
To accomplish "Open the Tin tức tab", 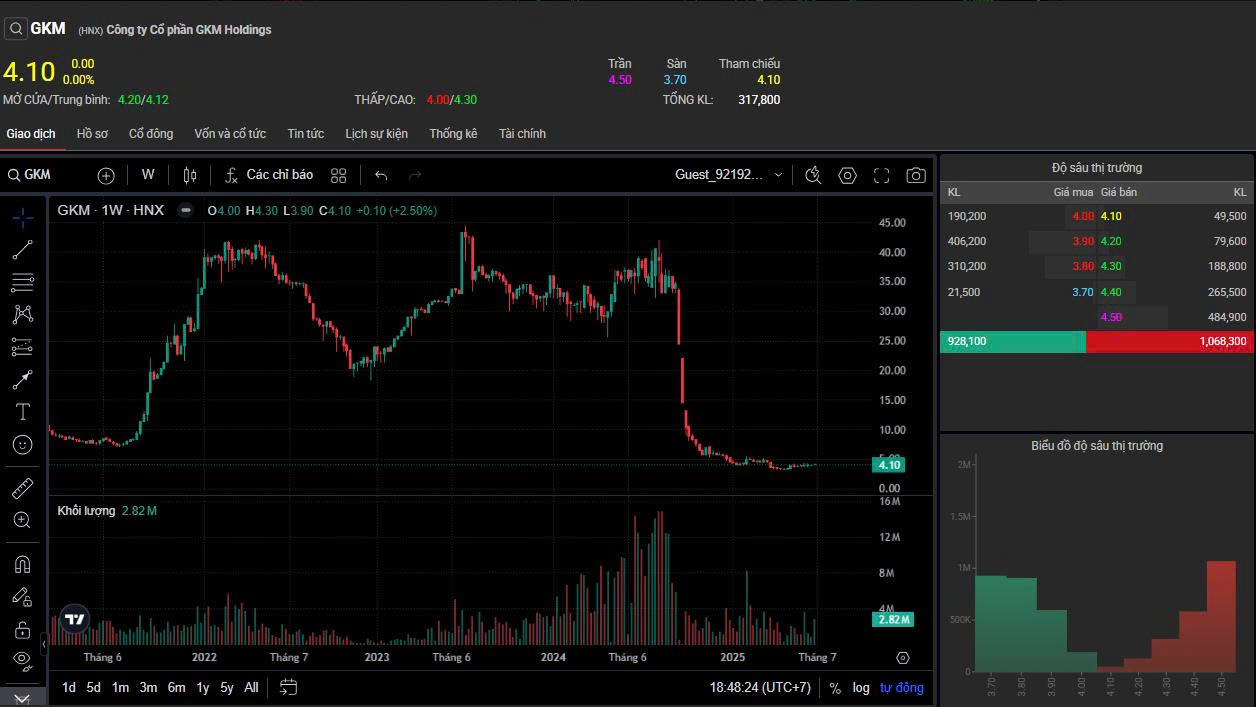I will coord(306,134).
